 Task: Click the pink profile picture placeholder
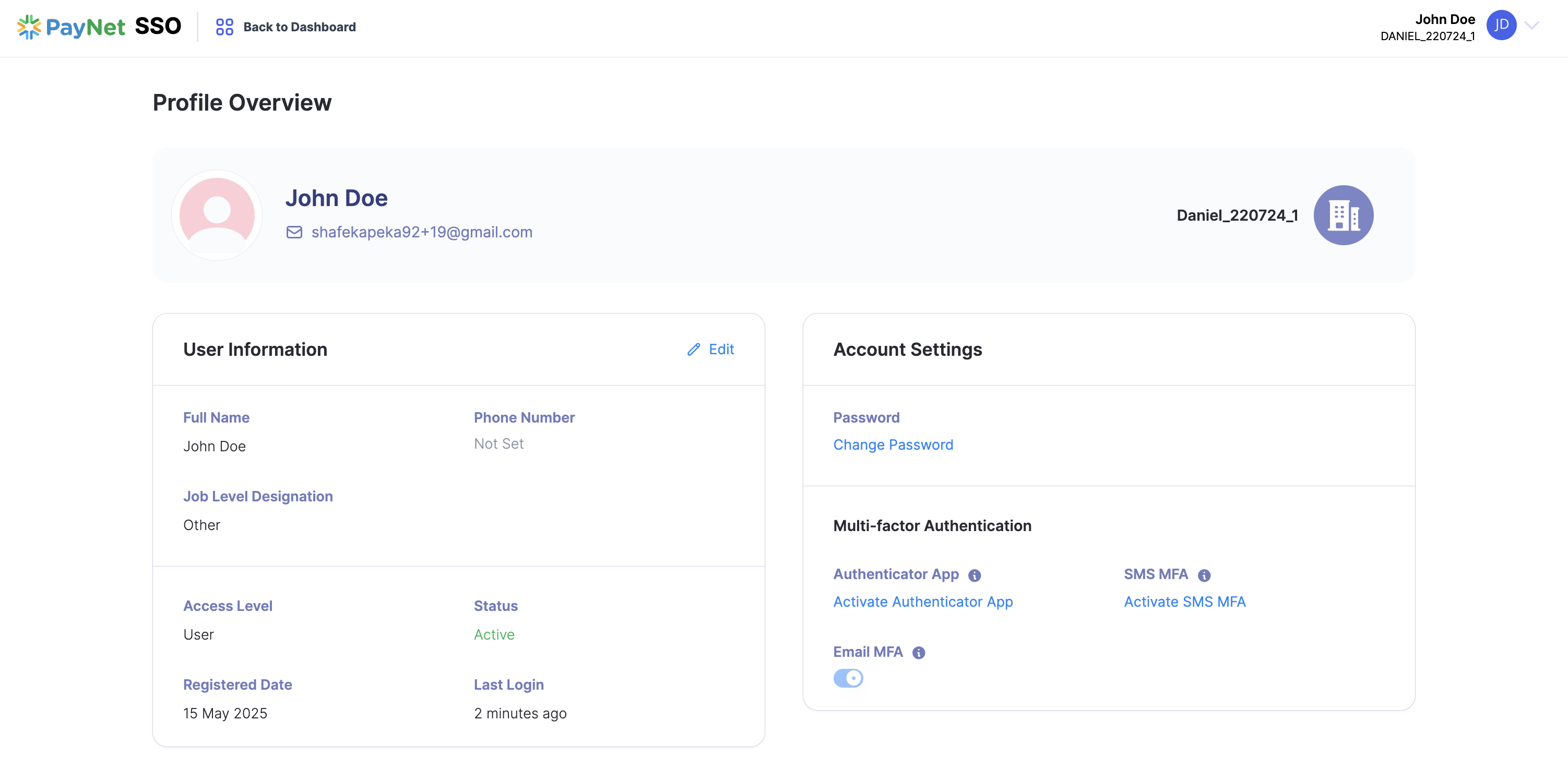(x=217, y=215)
